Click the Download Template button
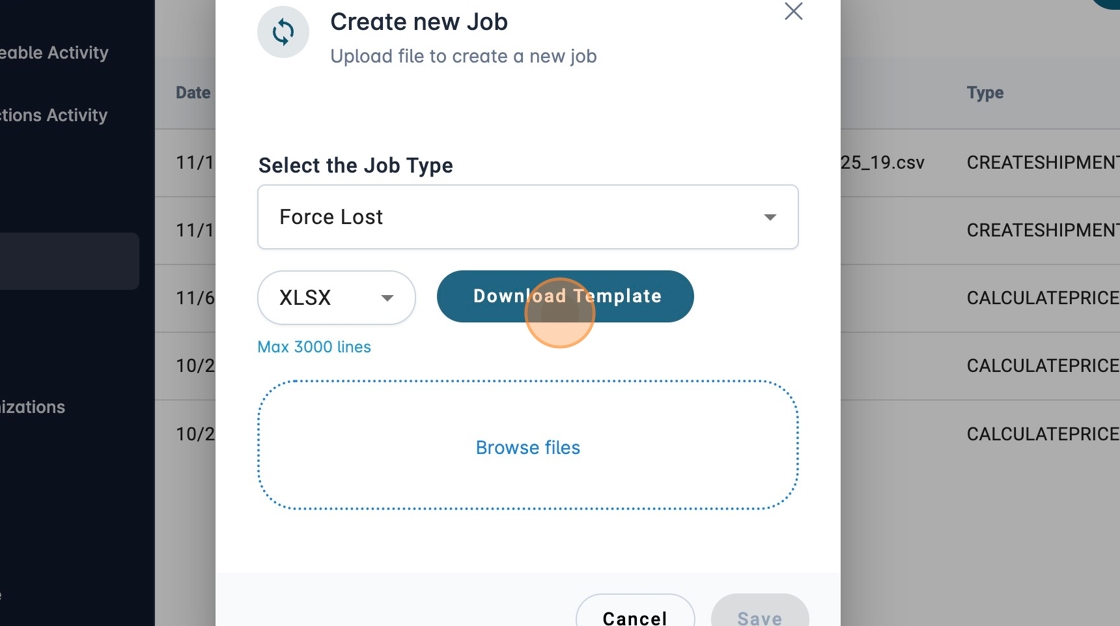 (x=566, y=296)
